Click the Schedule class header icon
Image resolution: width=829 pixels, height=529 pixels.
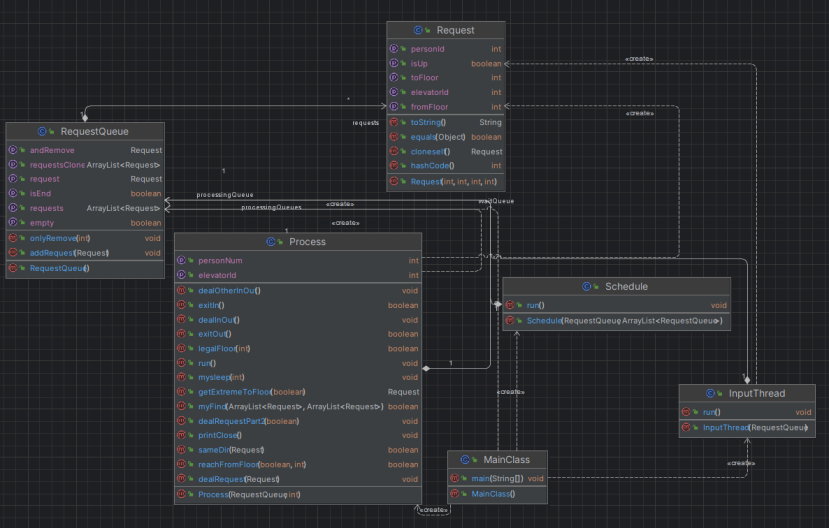pos(586,287)
